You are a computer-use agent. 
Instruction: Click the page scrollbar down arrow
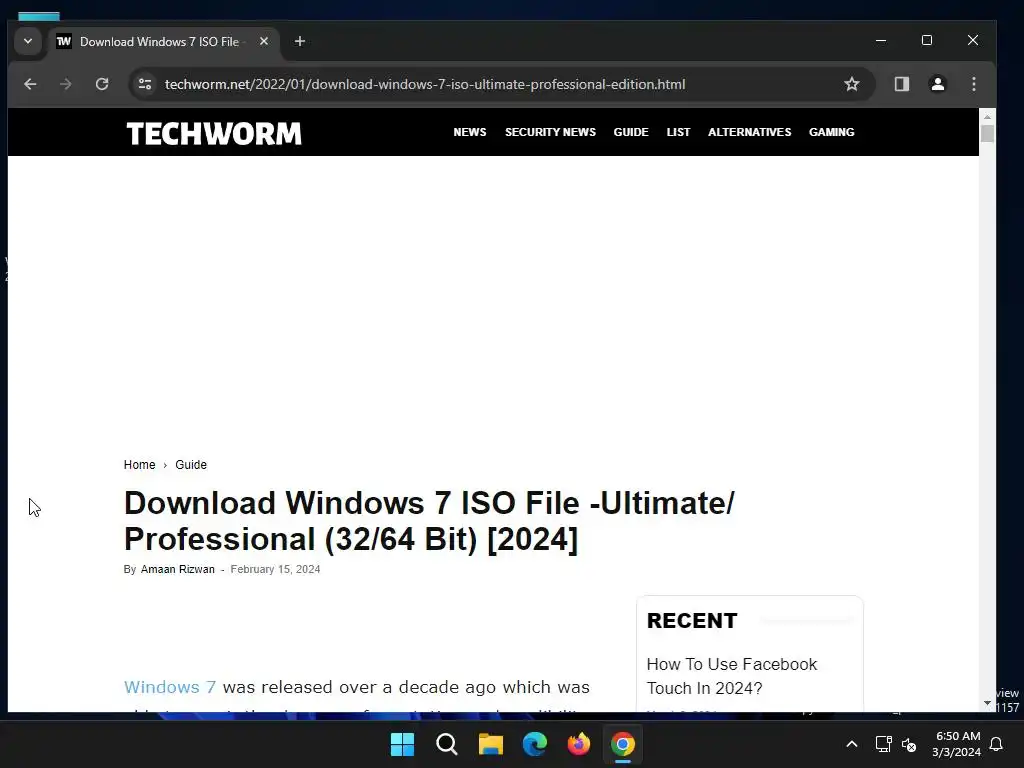987,703
